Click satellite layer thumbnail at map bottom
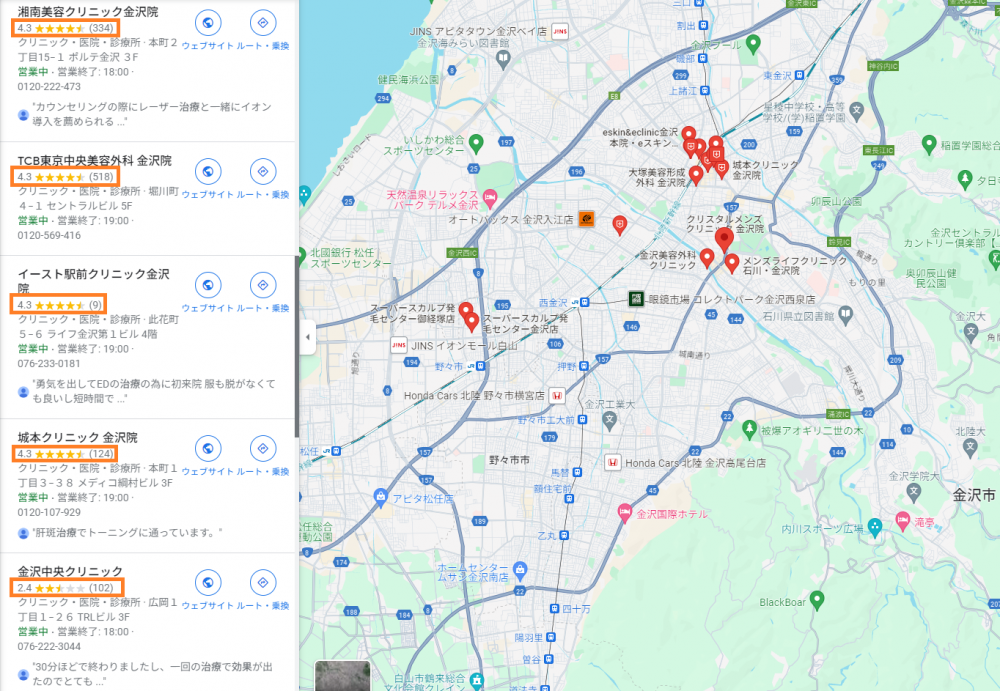The image size is (1000, 691). click(343, 676)
